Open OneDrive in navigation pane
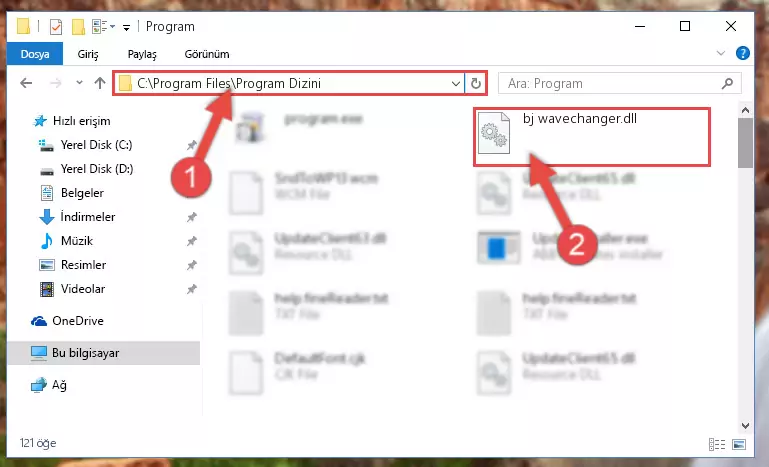Image resolution: width=769 pixels, height=467 pixels. tap(78, 321)
